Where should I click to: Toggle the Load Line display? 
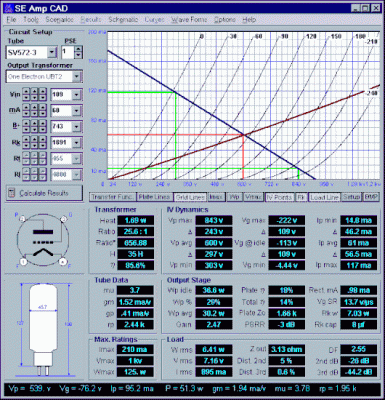324,197
